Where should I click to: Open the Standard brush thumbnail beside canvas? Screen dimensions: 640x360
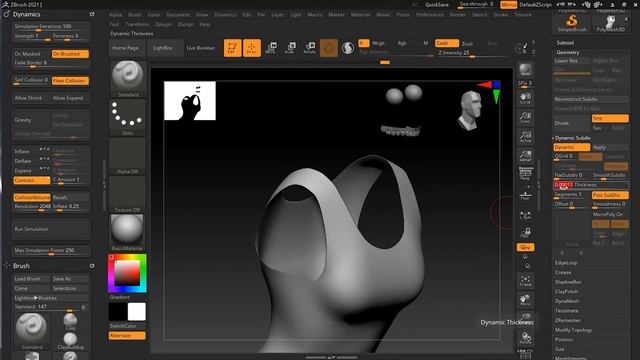pos(127,79)
